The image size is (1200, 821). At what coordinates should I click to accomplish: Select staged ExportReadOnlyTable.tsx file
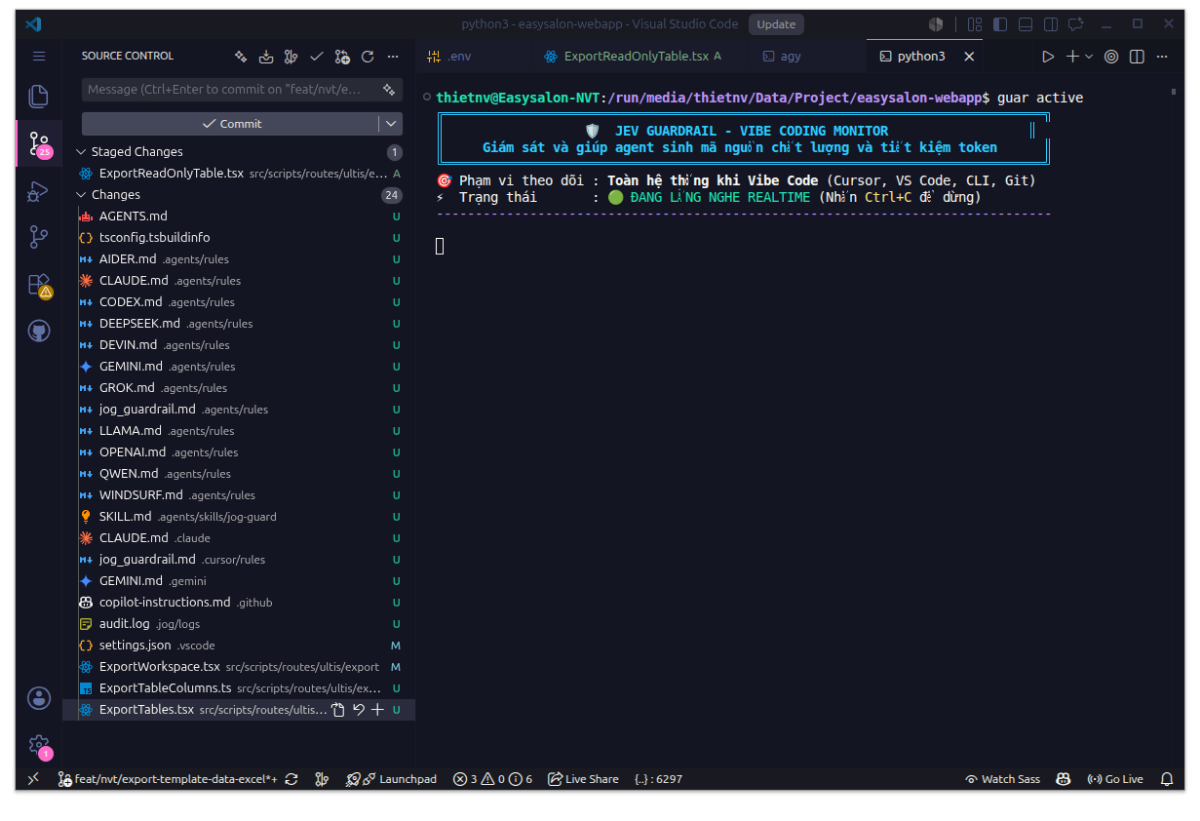pyautogui.click(x=238, y=173)
